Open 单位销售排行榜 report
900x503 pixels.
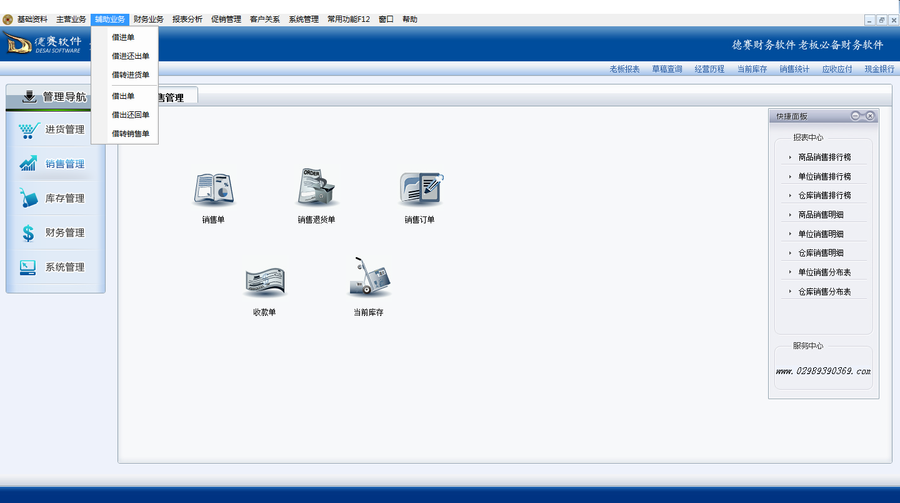coord(824,177)
